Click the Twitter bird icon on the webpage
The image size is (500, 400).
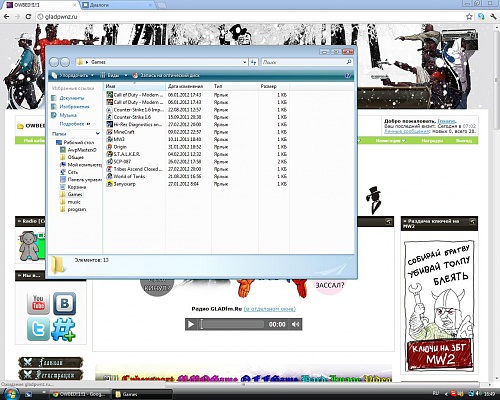point(38,329)
